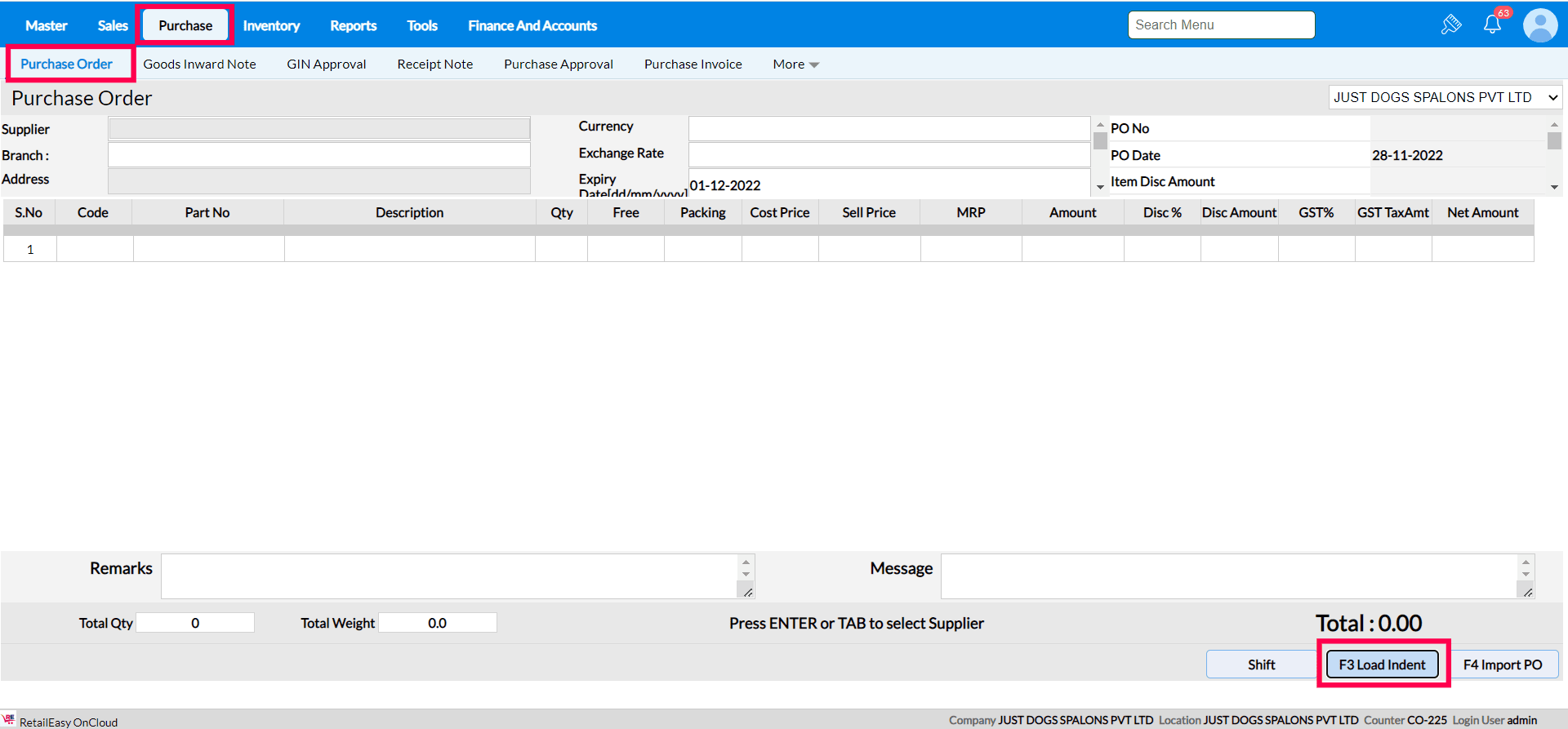Click the Total : 0.00 amount text
Screen dimensions: 1568x729
pos(1369,623)
